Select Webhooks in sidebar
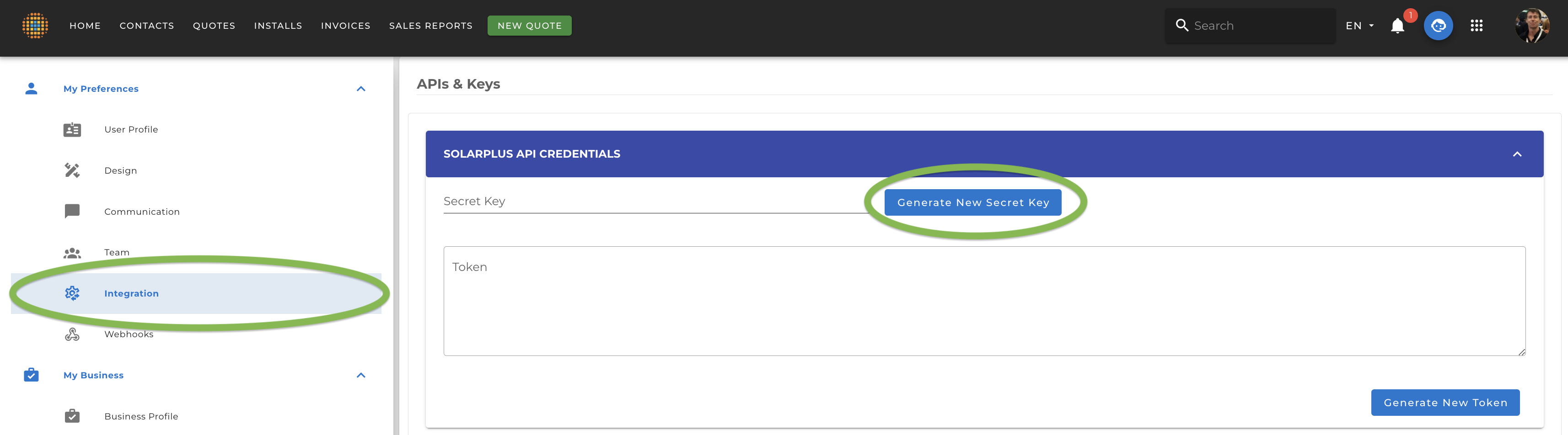This screenshot has width=1568, height=435. point(196,334)
